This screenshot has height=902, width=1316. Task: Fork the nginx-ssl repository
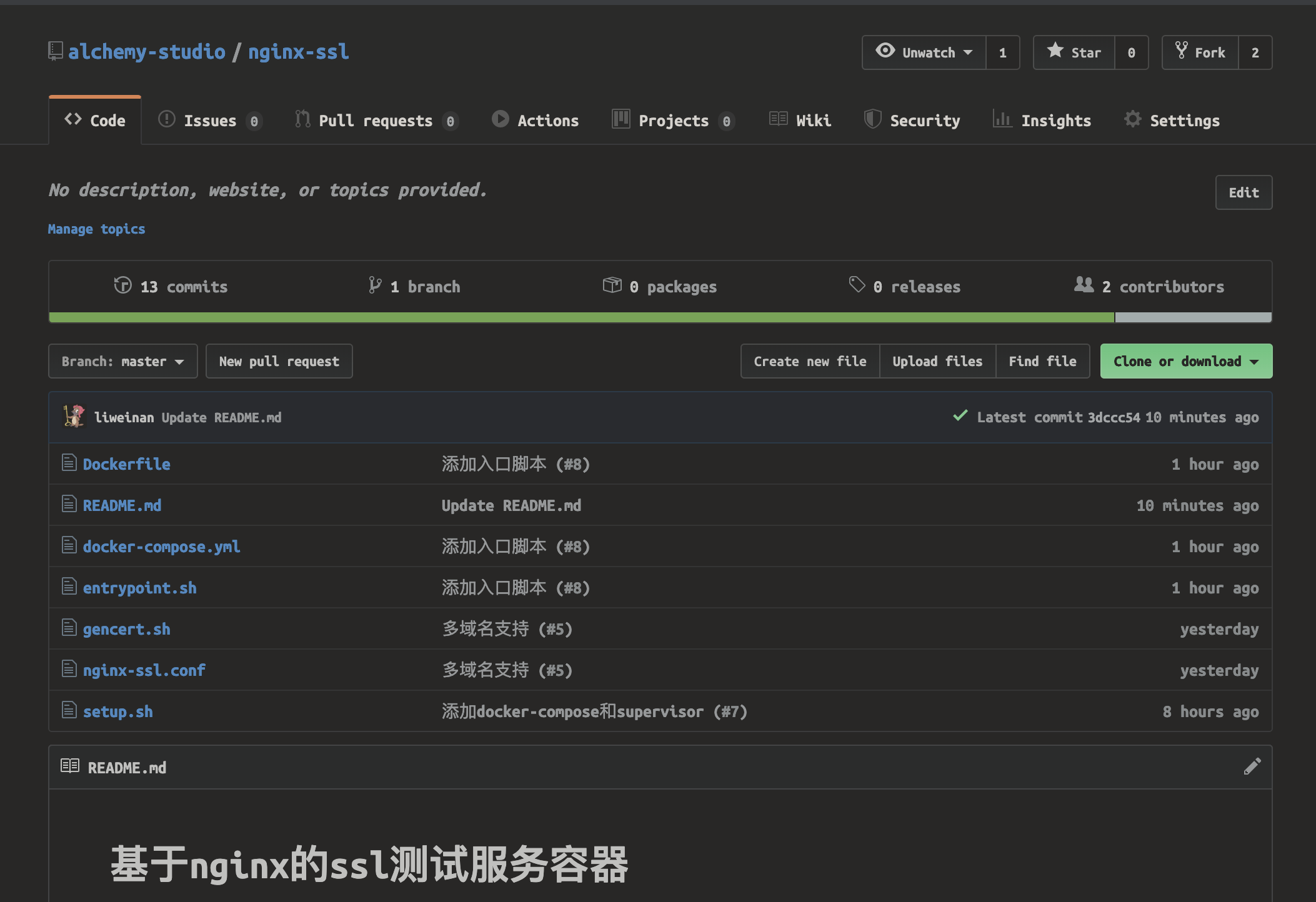[x=1200, y=52]
